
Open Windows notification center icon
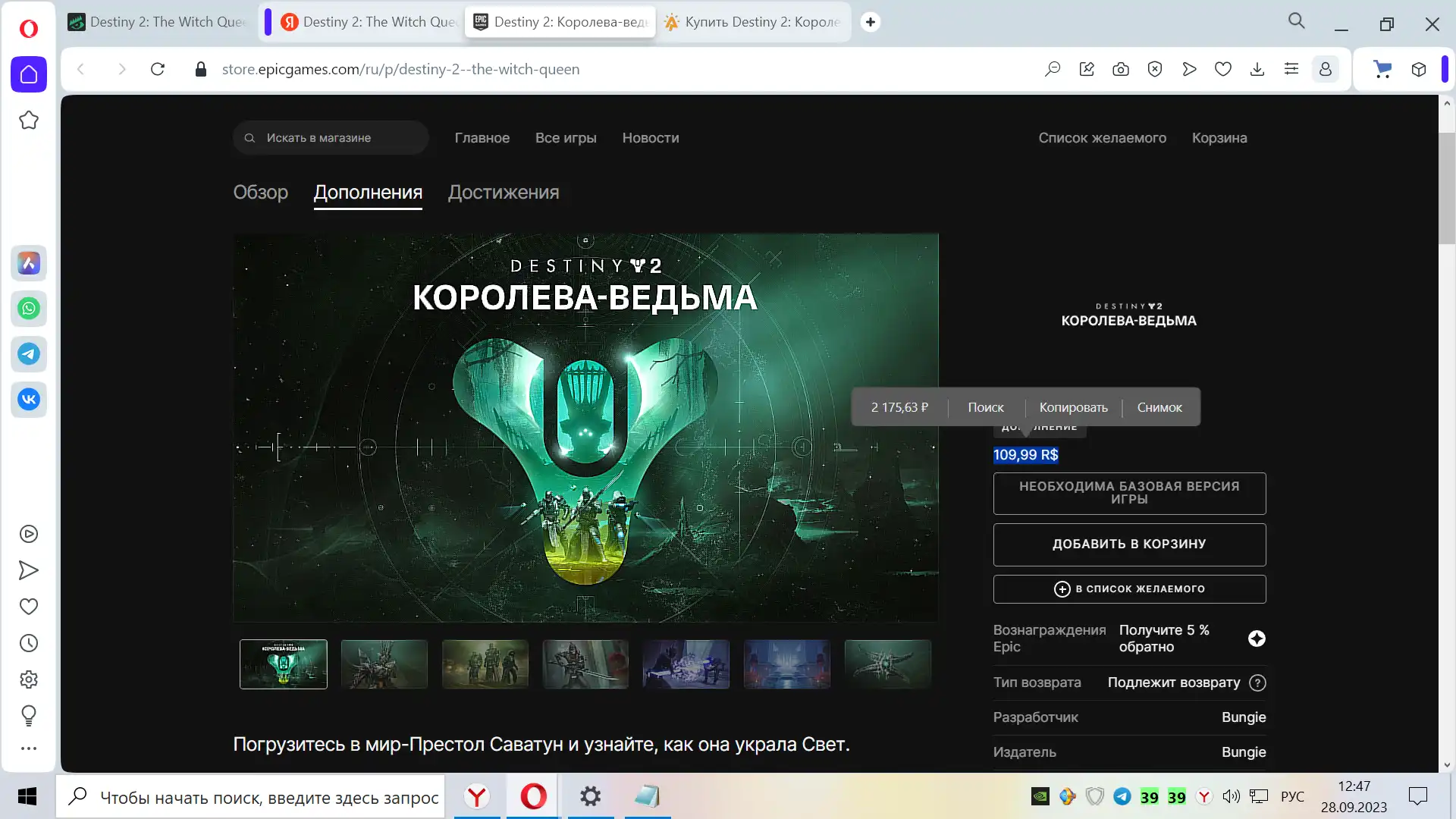point(1417,796)
